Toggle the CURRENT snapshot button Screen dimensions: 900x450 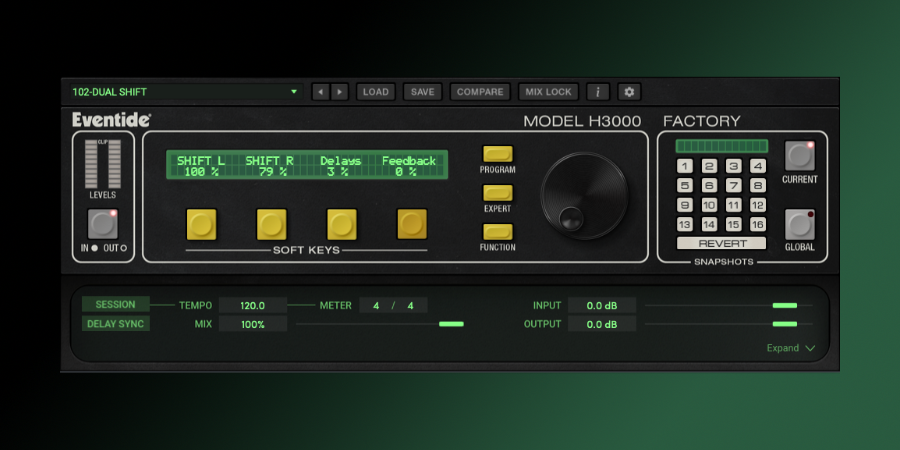(800, 156)
